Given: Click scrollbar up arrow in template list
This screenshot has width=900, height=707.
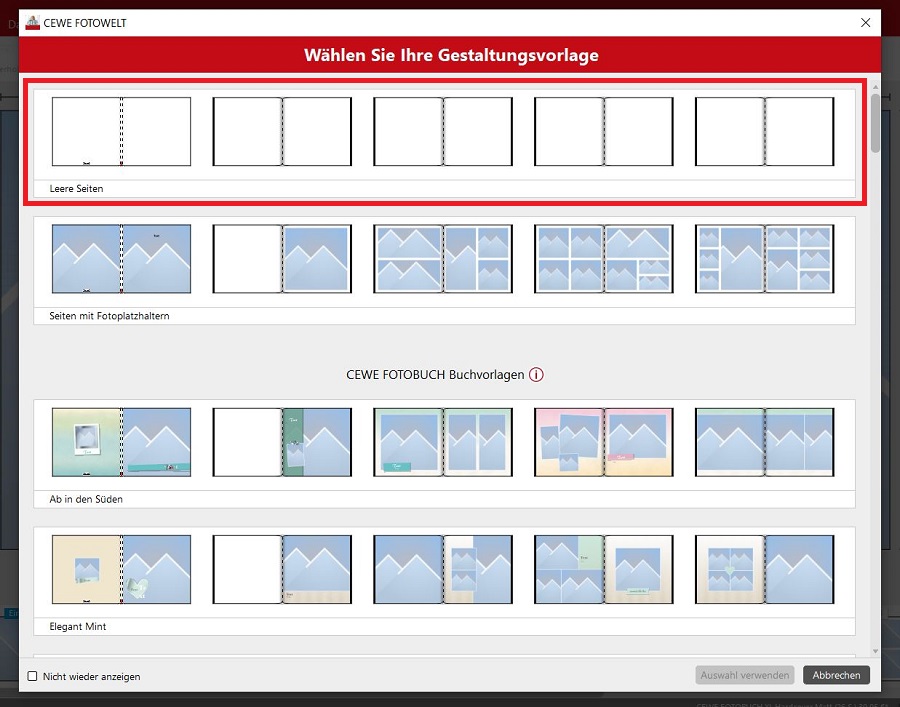Looking at the screenshot, I should (875, 87).
